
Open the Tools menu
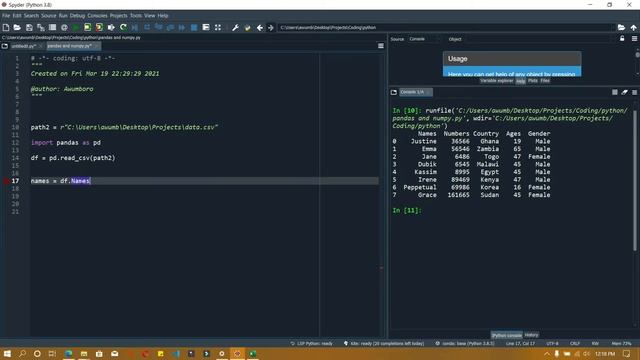tap(136, 16)
